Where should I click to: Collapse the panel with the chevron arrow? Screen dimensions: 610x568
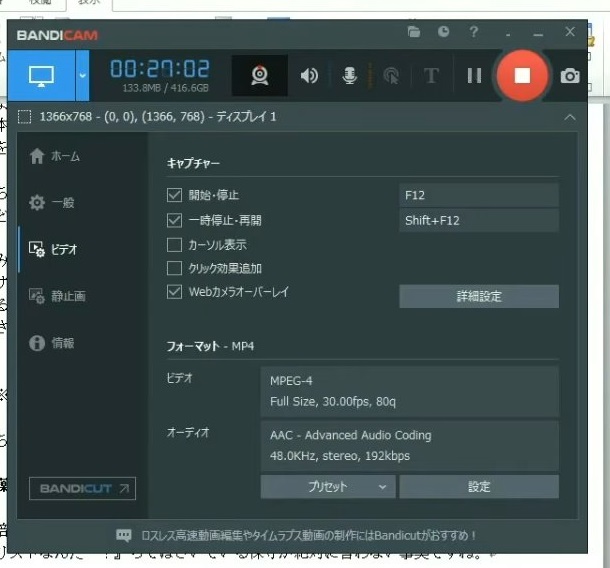point(570,117)
